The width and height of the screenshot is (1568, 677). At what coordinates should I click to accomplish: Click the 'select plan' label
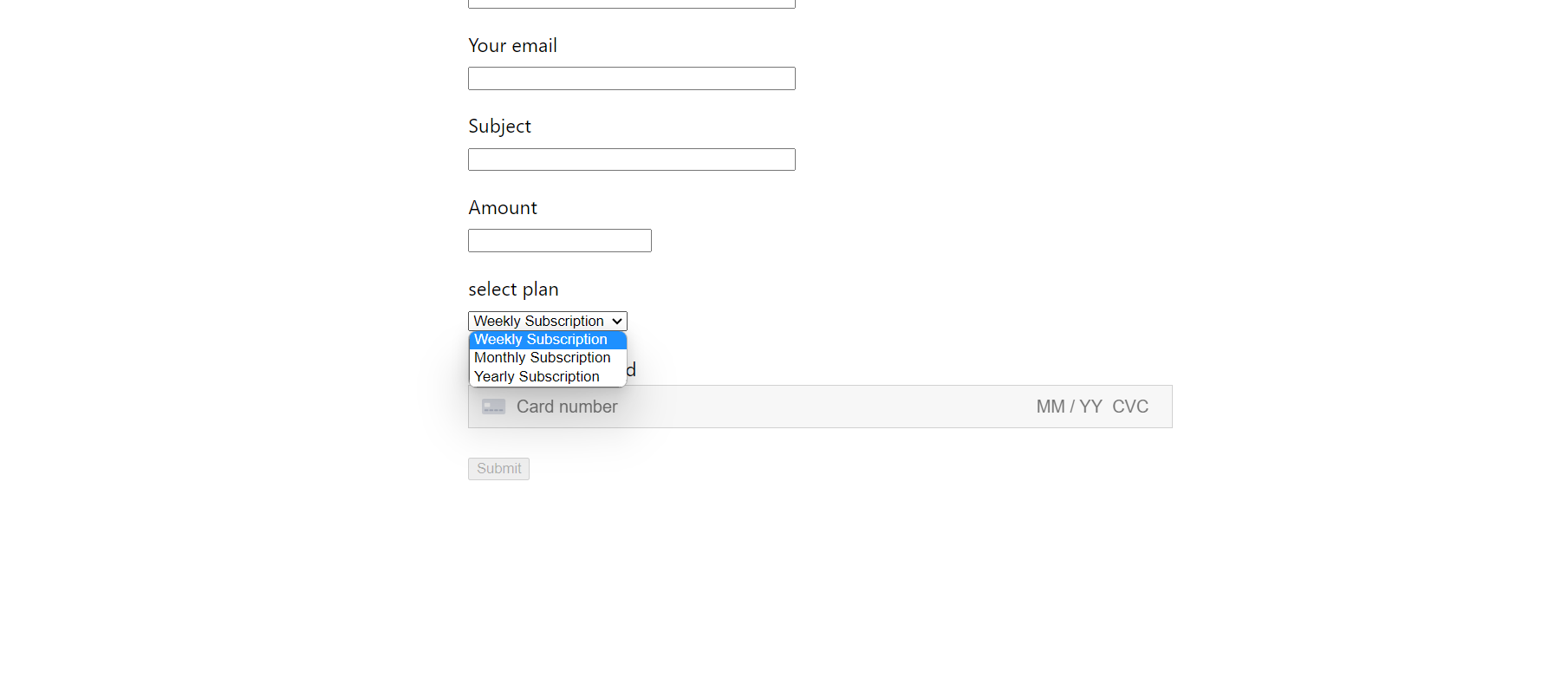pyautogui.click(x=513, y=290)
